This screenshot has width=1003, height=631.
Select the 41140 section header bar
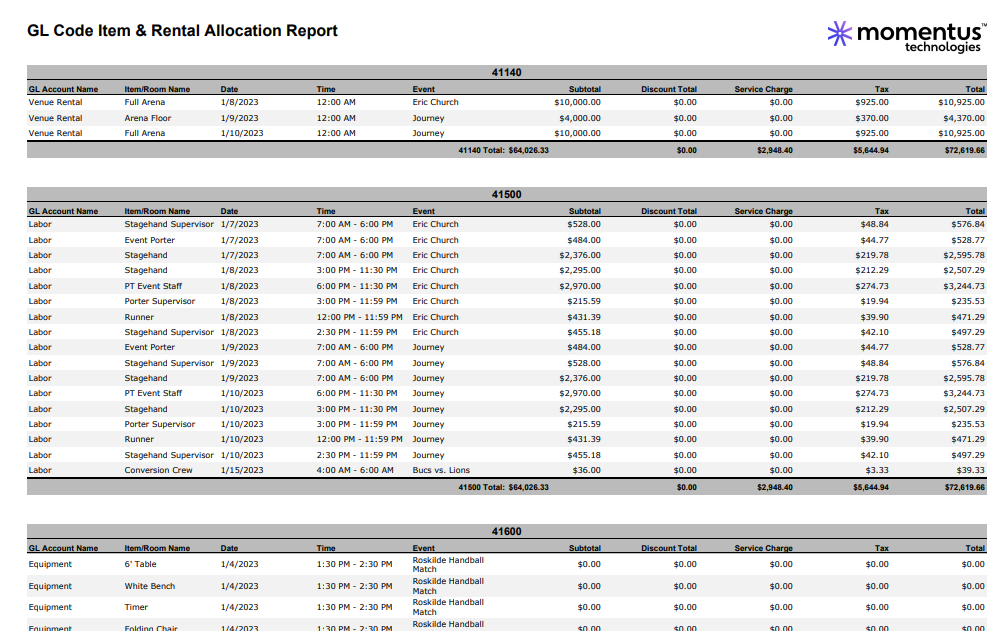pyautogui.click(x=501, y=72)
